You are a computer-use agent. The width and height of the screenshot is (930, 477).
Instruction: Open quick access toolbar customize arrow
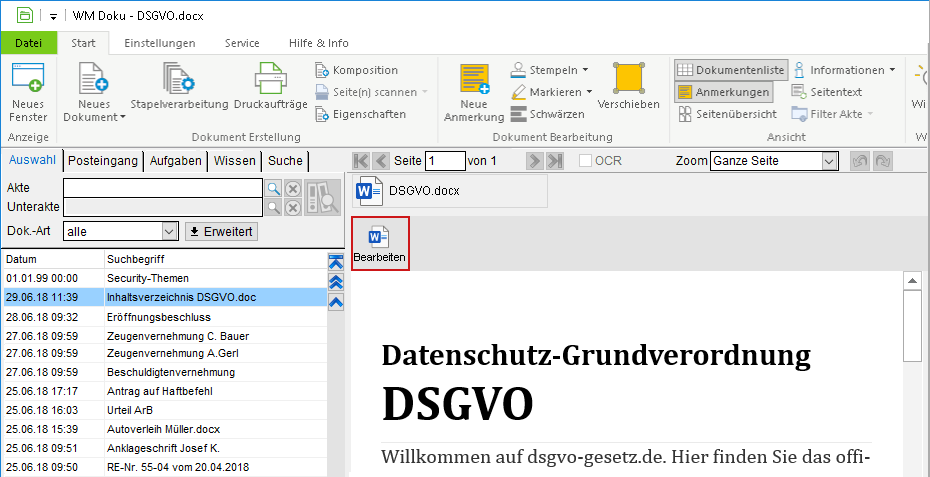point(53,17)
